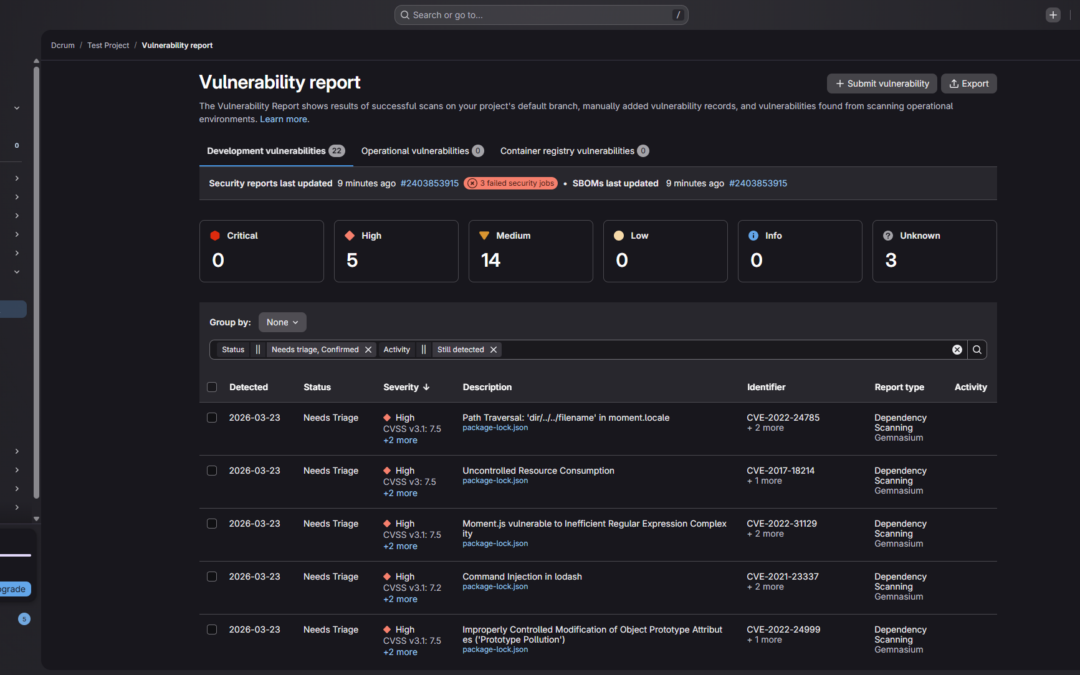The width and height of the screenshot is (1080, 675).
Task: Expand + 1 more identifiers under CVE-2022-24999
Action: coord(765,641)
